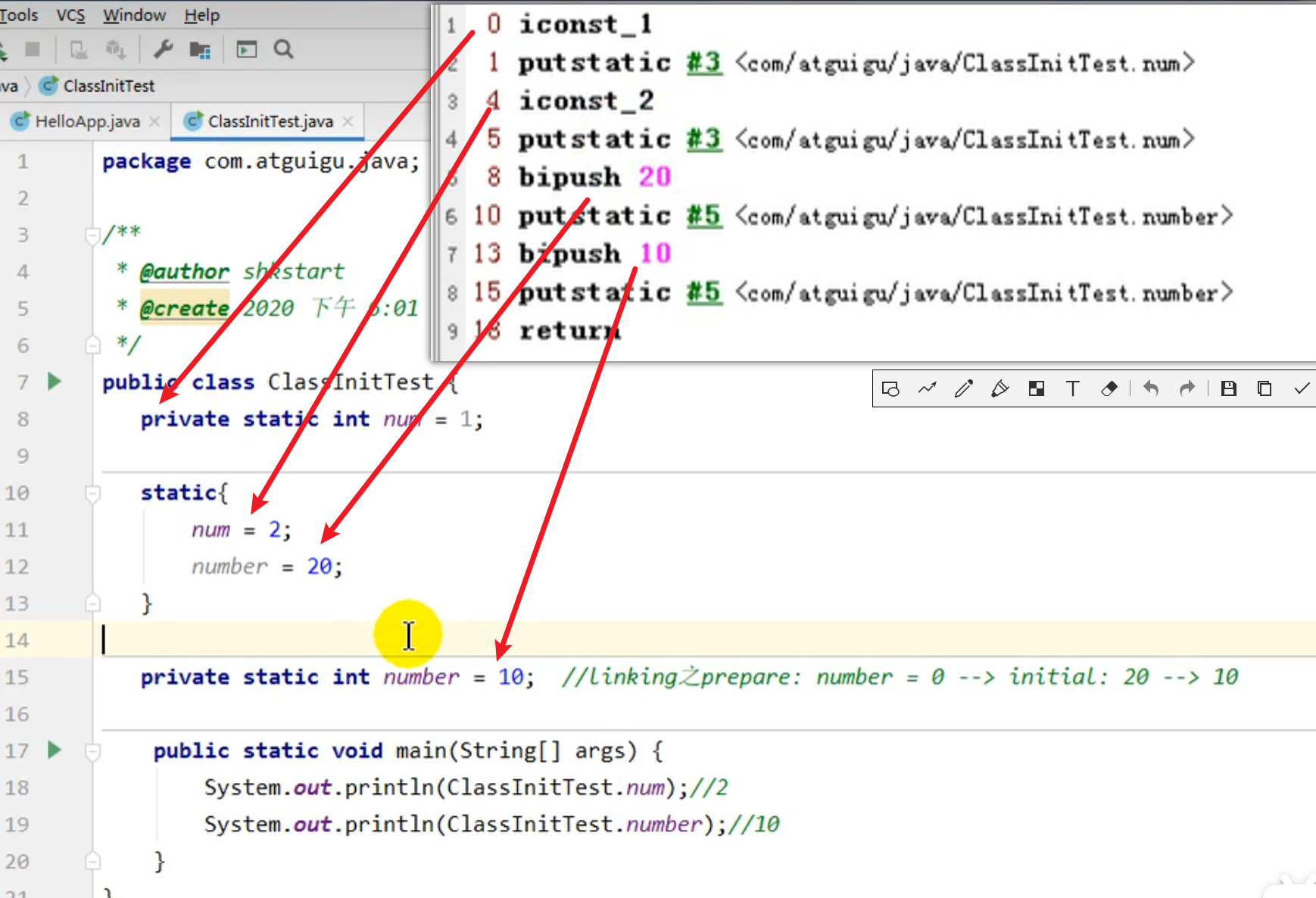Select the eraser annotation tool
The width and height of the screenshot is (1316, 898).
(1109, 389)
